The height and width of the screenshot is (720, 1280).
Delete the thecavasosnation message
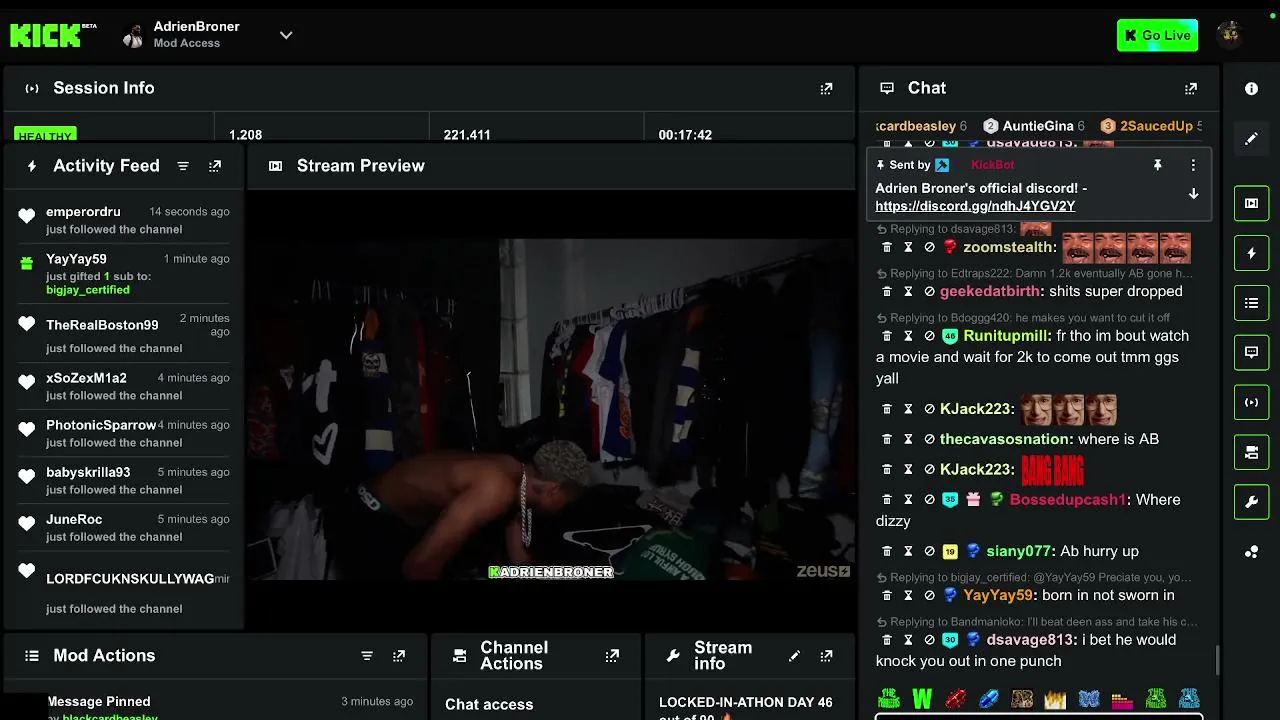click(887, 439)
